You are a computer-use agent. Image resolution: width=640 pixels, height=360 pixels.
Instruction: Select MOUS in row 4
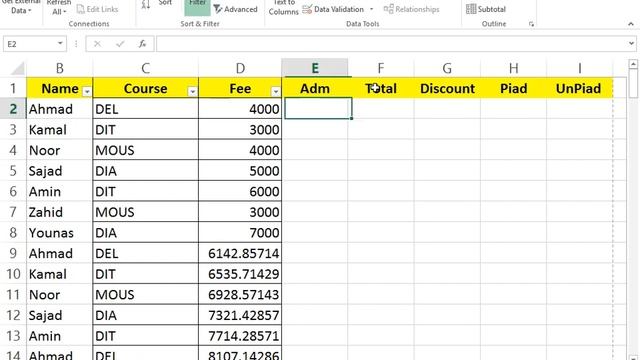(145, 150)
